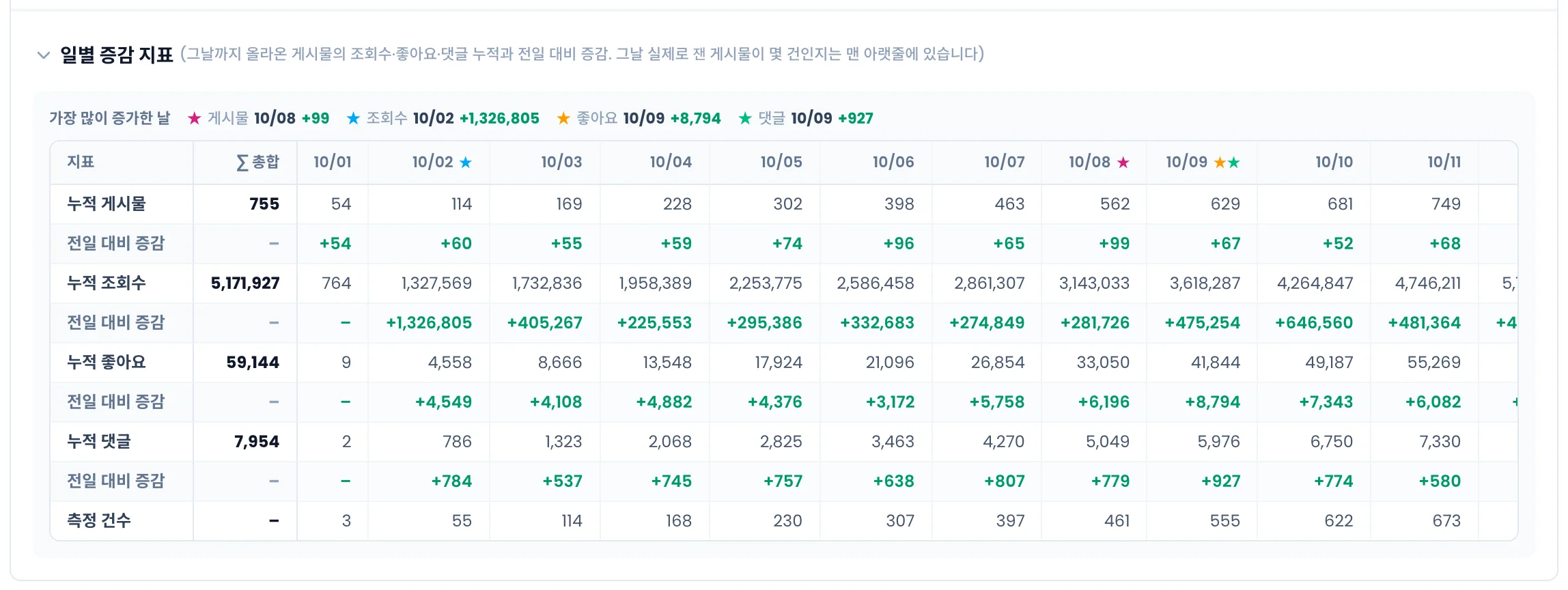Screen dimensions: 1568x590
Task: Select the 누적 게시물 row label
Action: [x=107, y=203]
